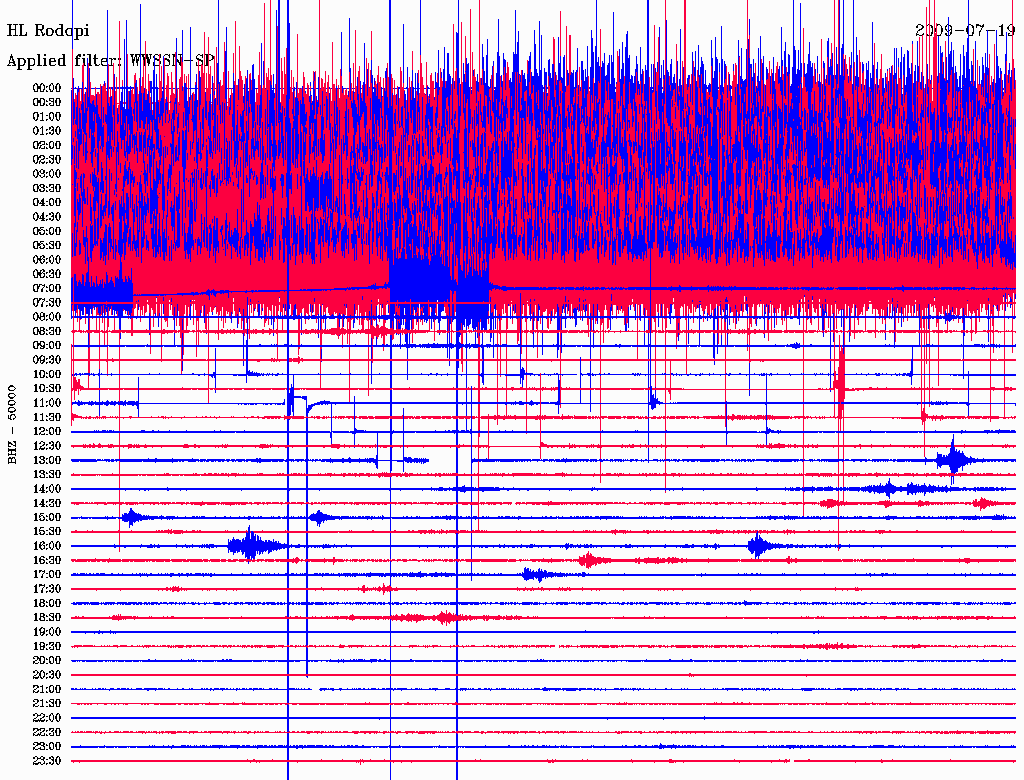The width and height of the screenshot is (1024, 780).
Task: Click the 22:00 time label
Action: point(47,718)
